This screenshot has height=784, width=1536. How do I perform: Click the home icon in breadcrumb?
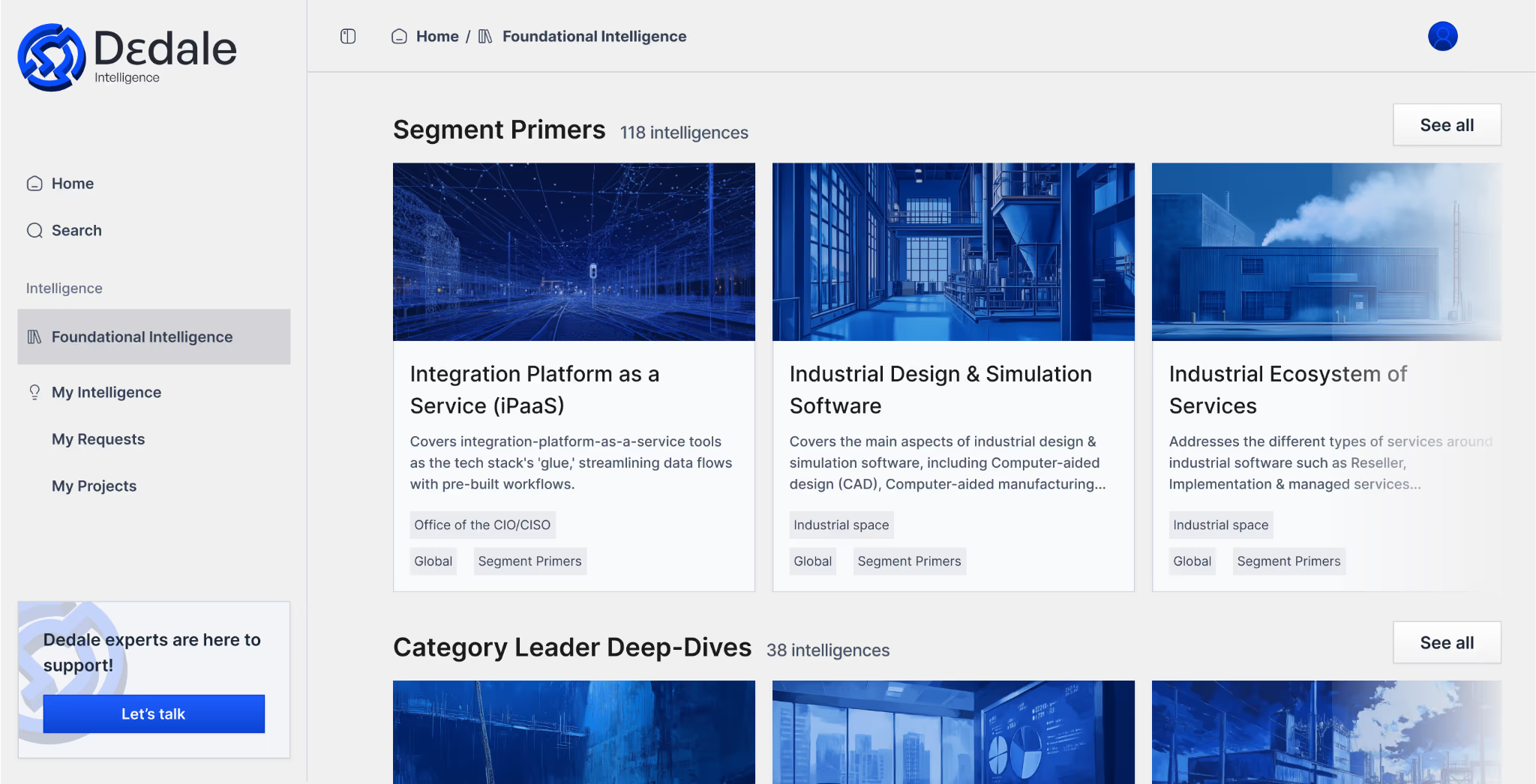point(399,37)
